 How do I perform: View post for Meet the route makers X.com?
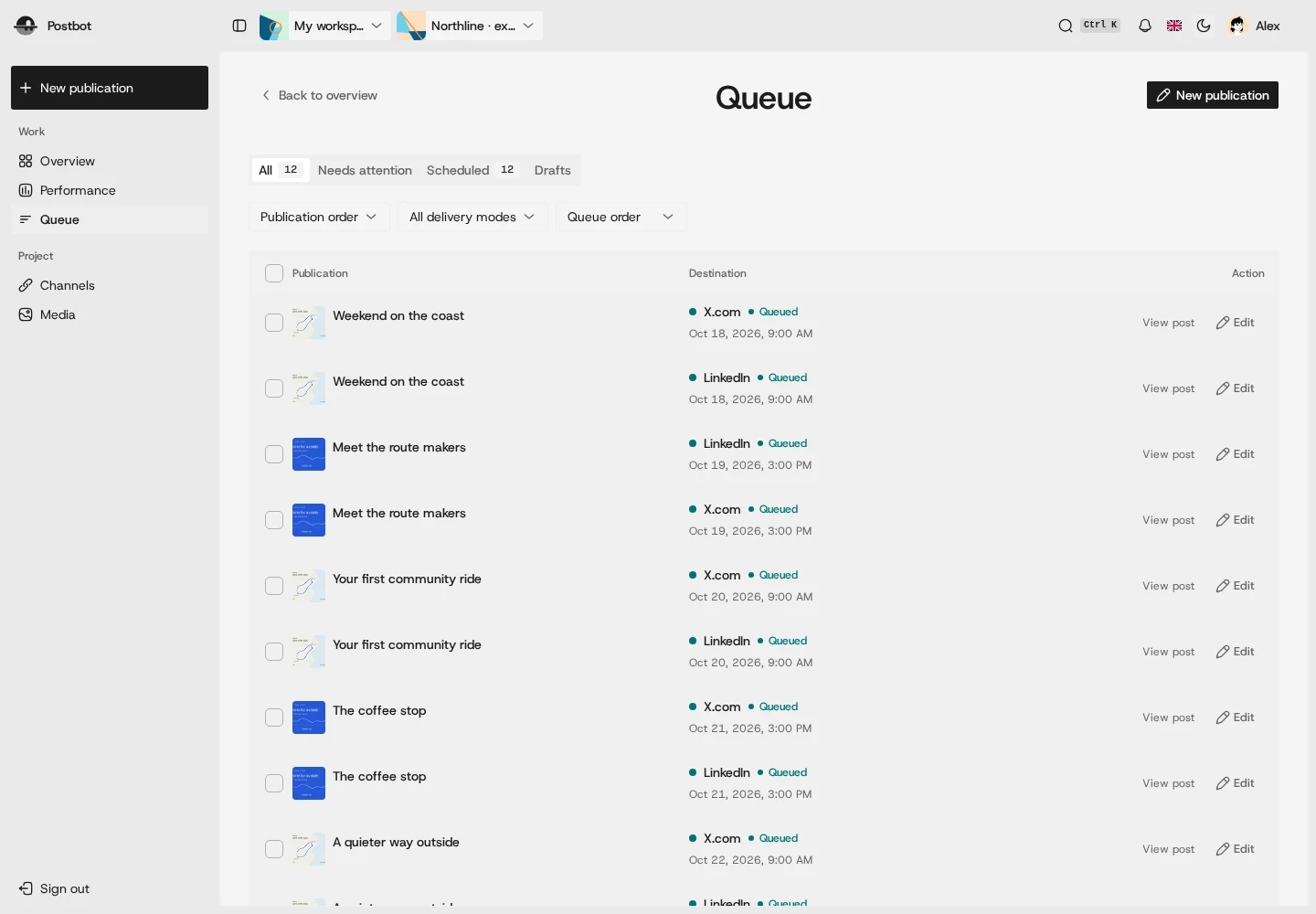(x=1168, y=520)
